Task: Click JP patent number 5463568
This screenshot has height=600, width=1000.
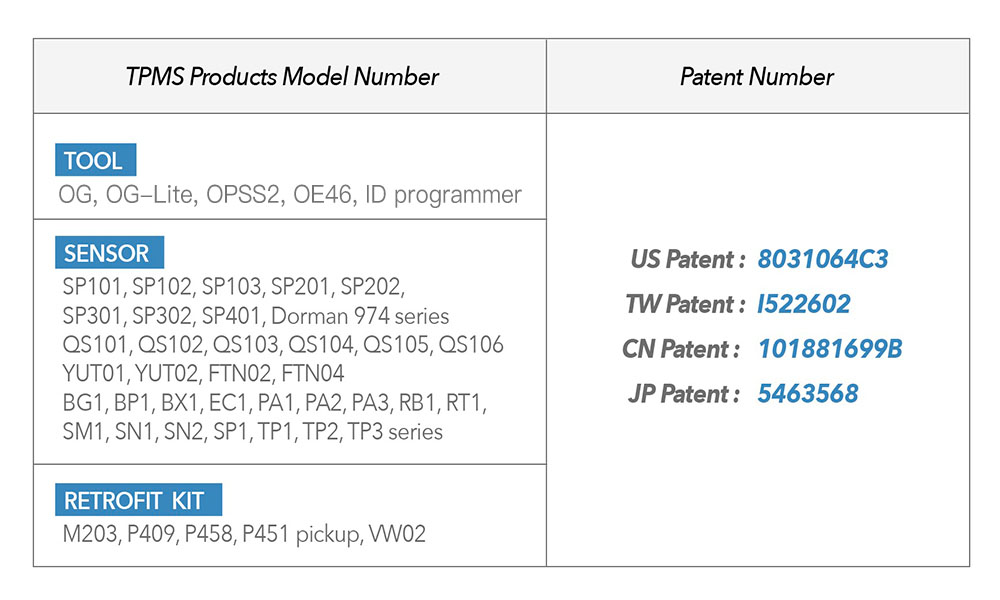Action: pyautogui.click(x=808, y=393)
